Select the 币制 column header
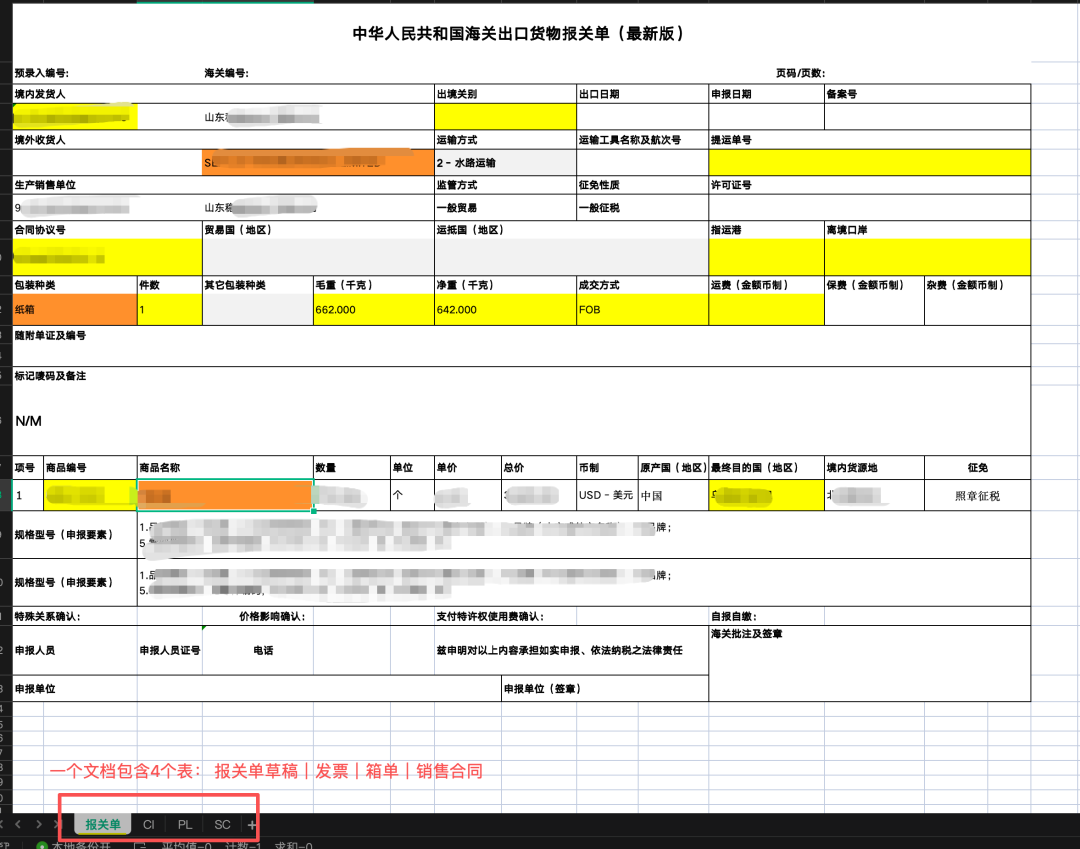1080x849 pixels. 607,468
